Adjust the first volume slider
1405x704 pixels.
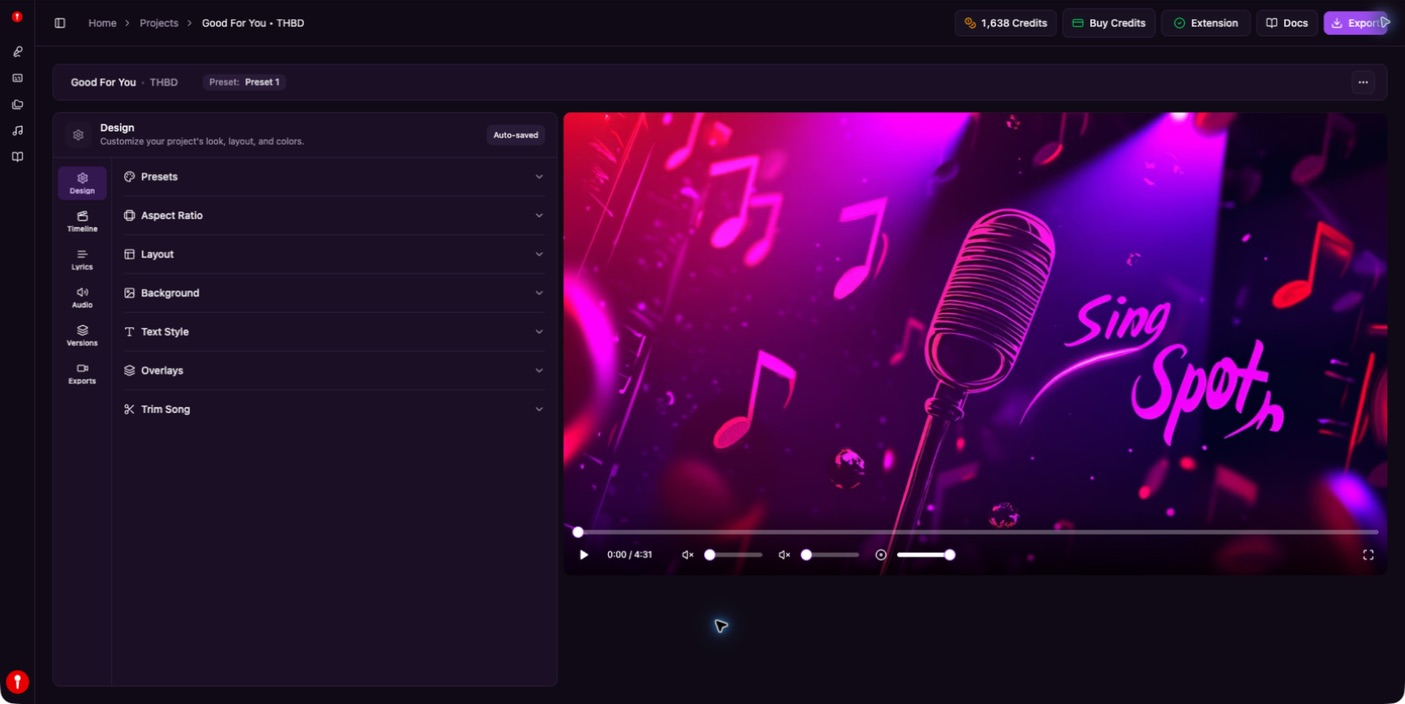pos(733,555)
